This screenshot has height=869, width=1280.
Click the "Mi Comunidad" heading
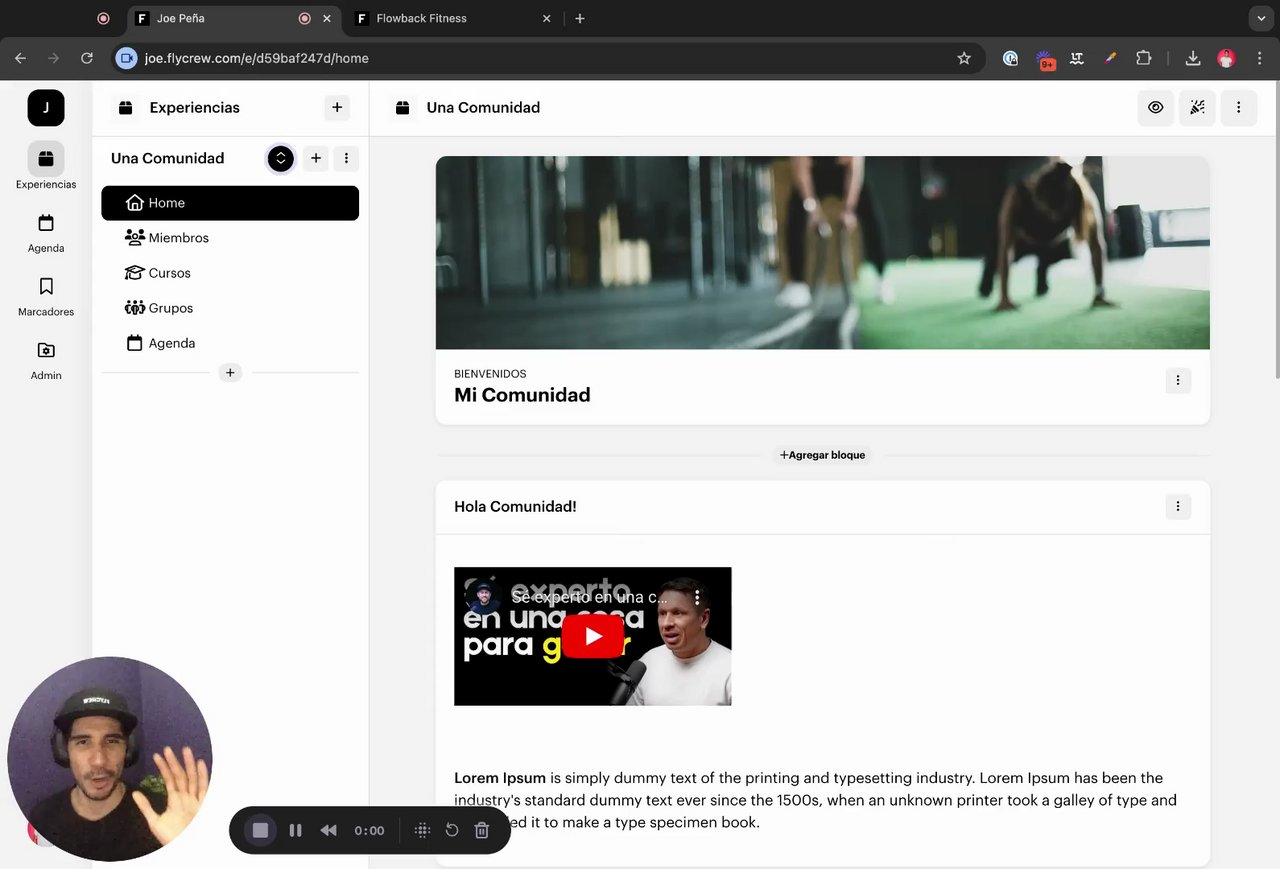[522, 395]
